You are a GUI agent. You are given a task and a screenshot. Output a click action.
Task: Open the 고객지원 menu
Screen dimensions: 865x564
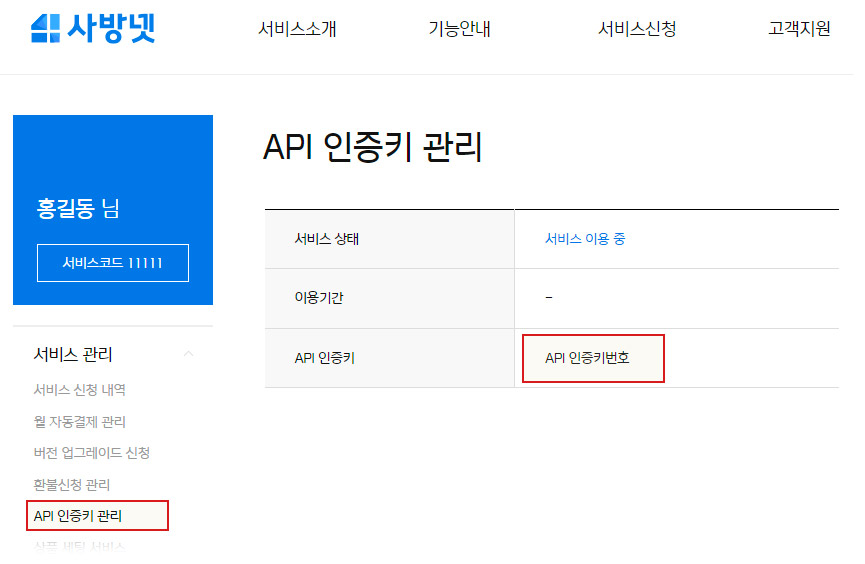(799, 29)
